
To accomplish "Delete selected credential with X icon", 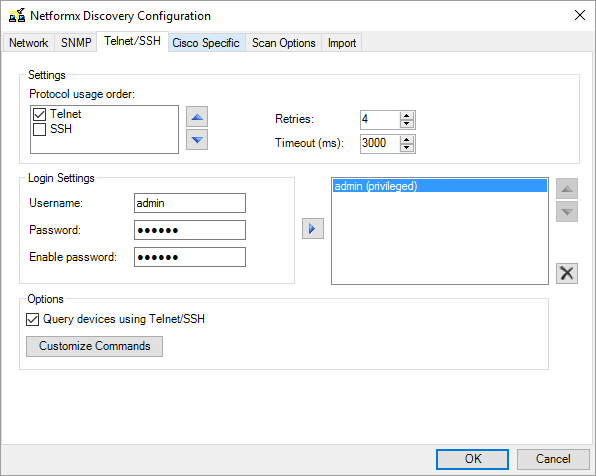I will [567, 273].
